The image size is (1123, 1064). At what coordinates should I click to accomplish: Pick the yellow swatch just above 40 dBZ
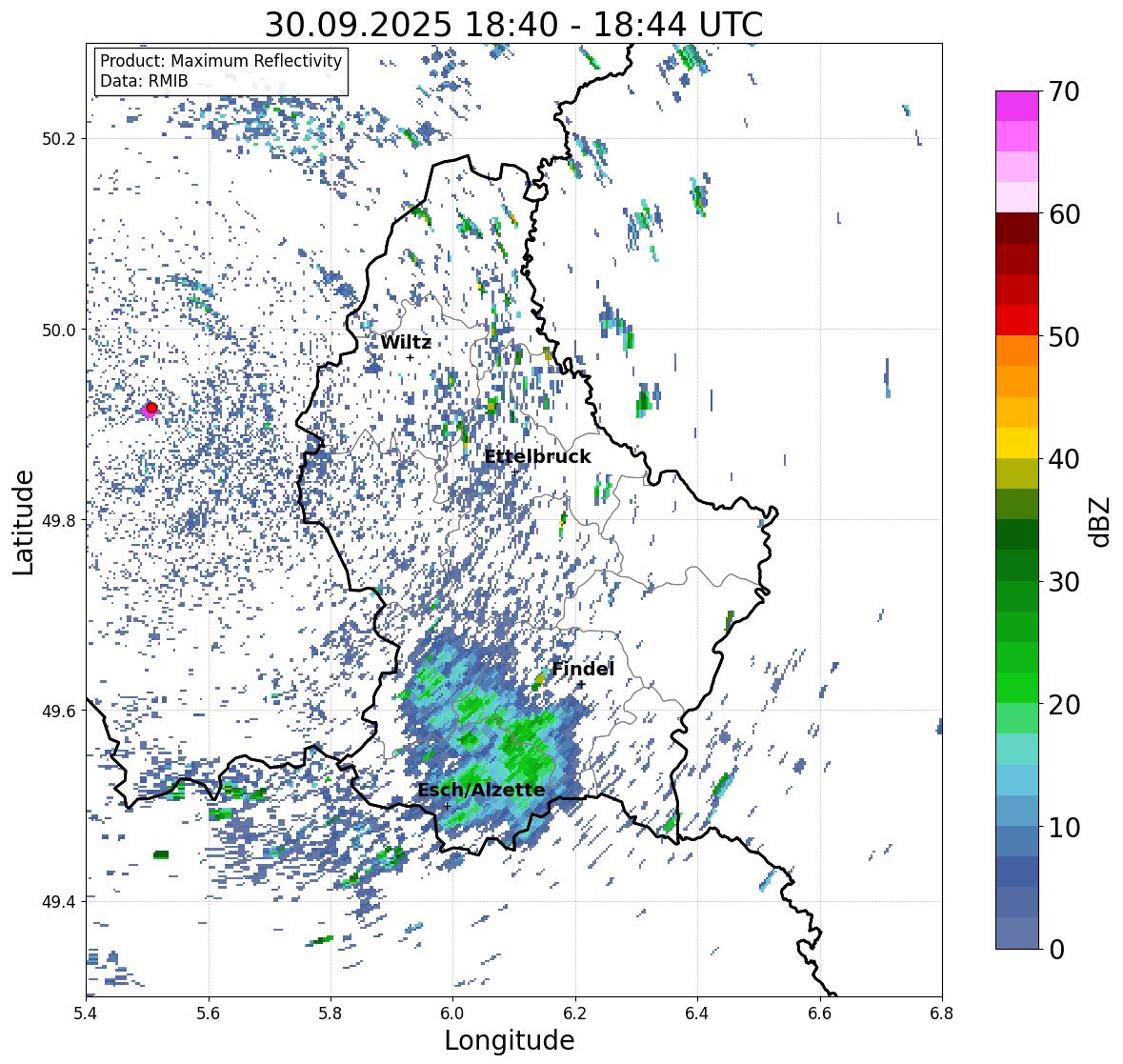(x=1017, y=443)
